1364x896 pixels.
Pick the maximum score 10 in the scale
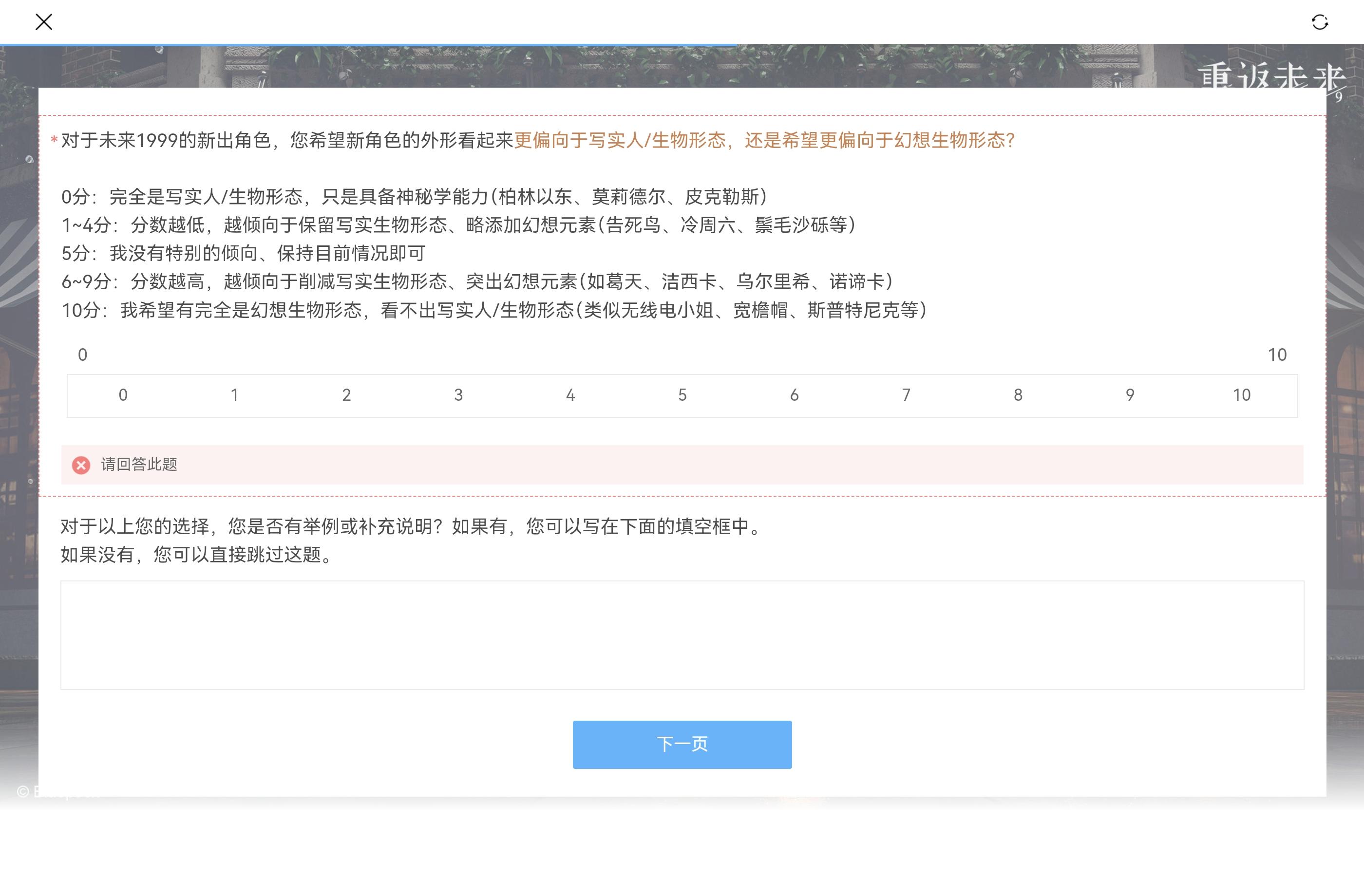pyautogui.click(x=1241, y=395)
